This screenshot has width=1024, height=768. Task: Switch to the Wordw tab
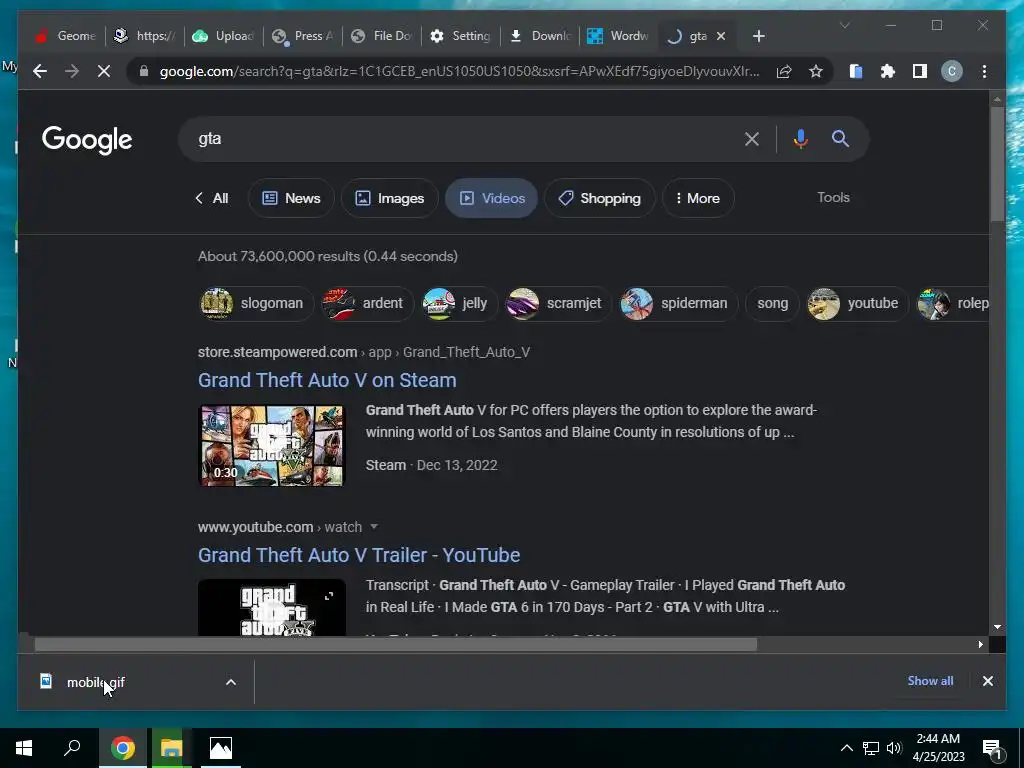click(x=618, y=36)
